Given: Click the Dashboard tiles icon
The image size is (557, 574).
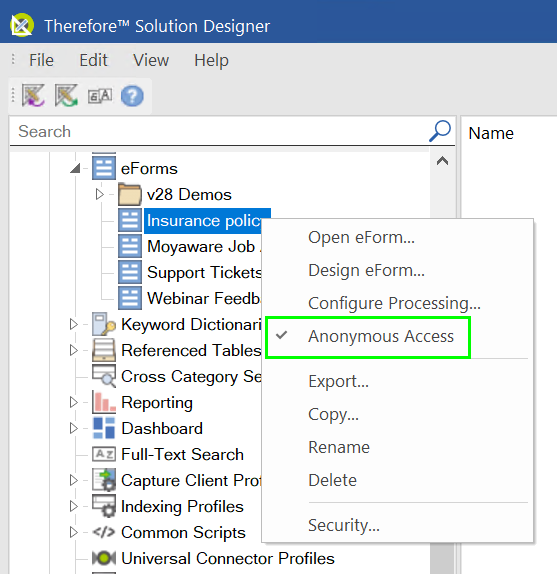Looking at the screenshot, I should (x=104, y=428).
